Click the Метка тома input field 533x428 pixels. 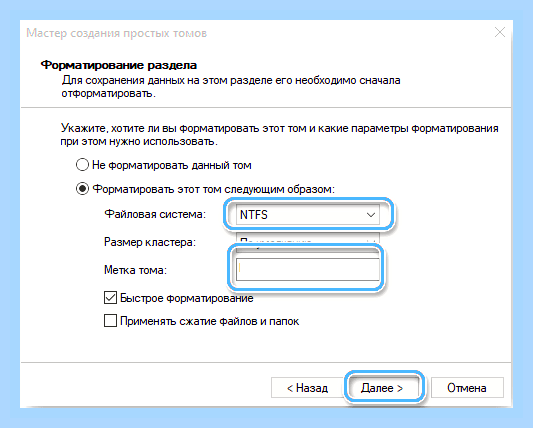[308, 269]
